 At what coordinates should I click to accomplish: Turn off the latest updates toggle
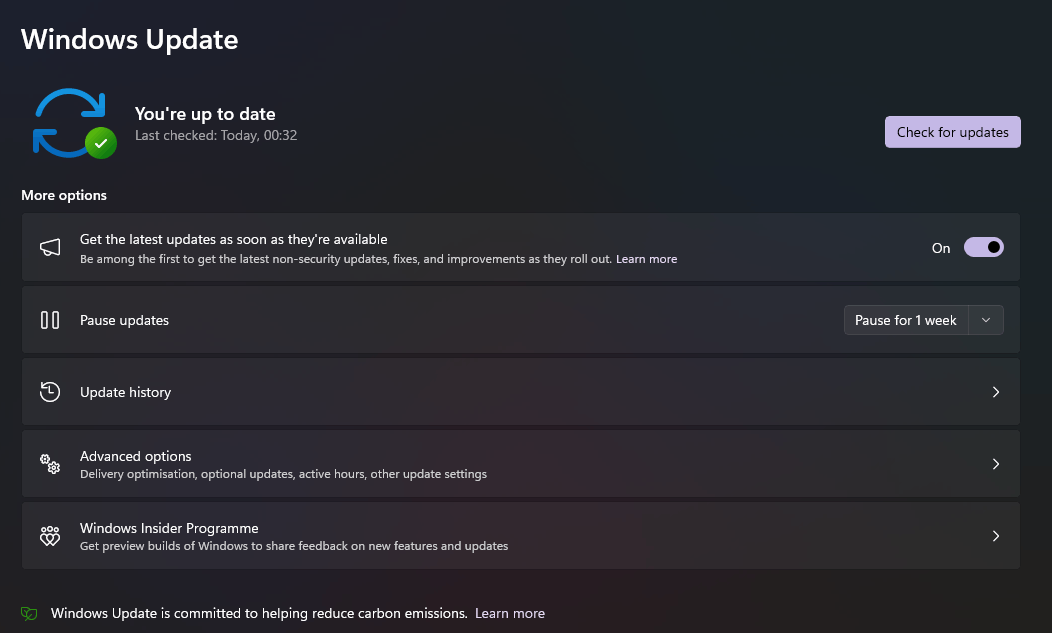[984, 248]
